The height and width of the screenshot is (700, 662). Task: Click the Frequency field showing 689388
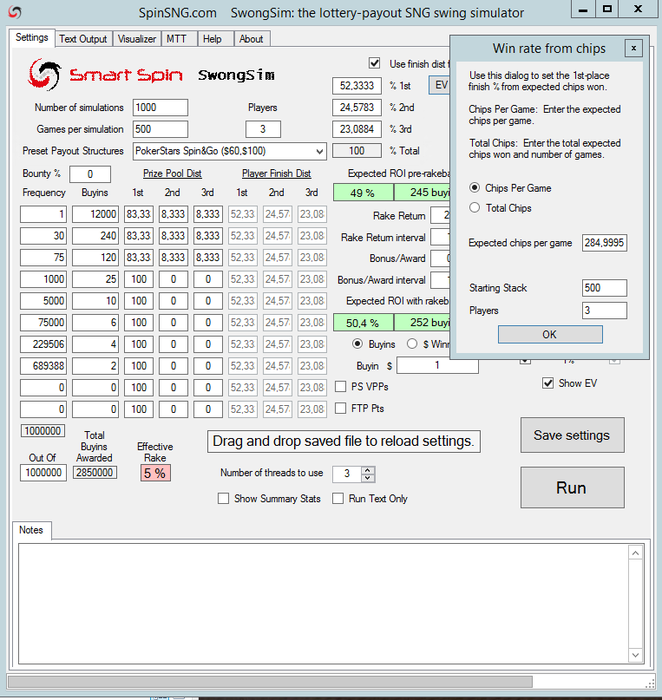[x=43, y=366]
